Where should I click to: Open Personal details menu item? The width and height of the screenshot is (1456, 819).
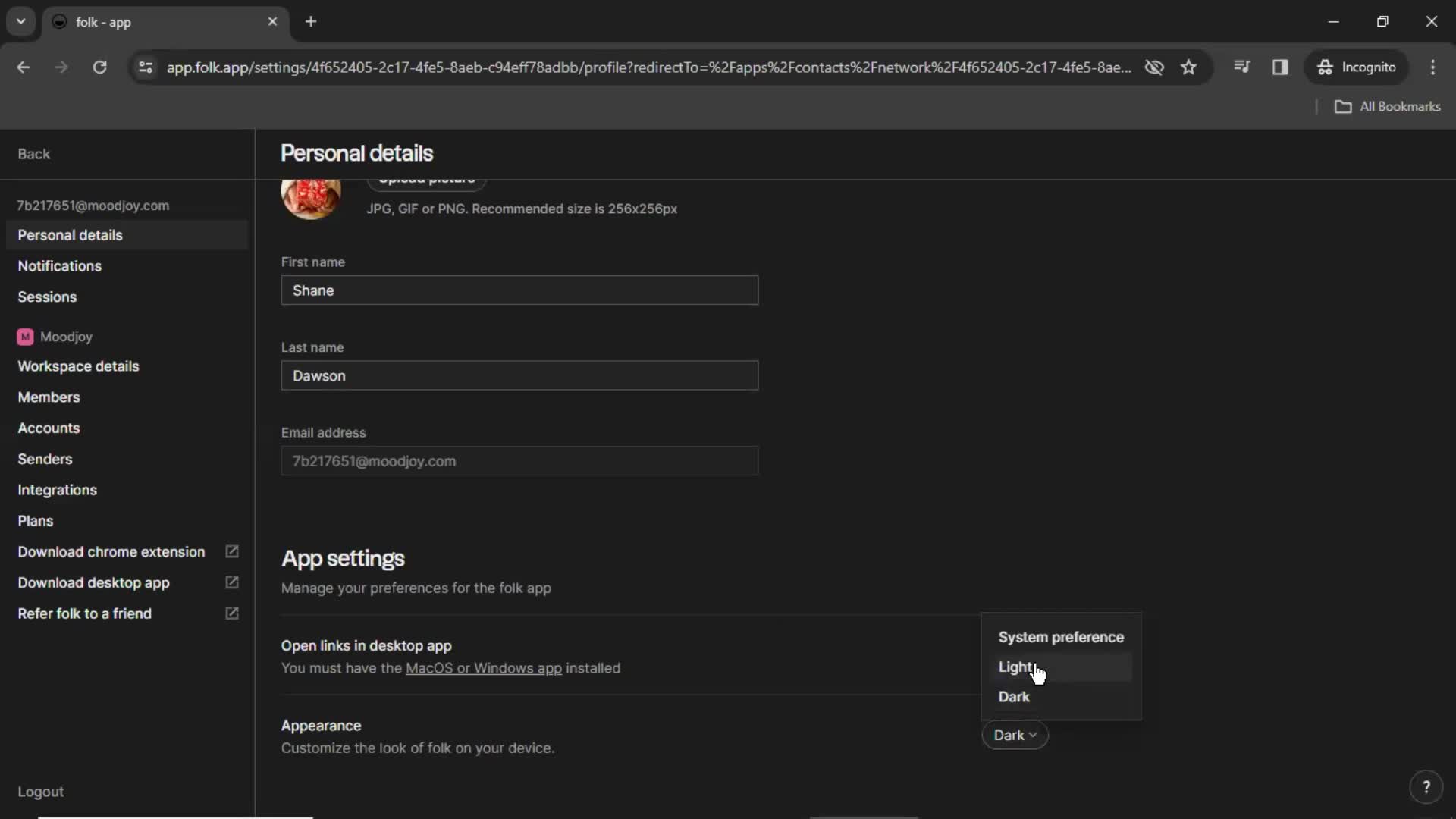point(70,234)
